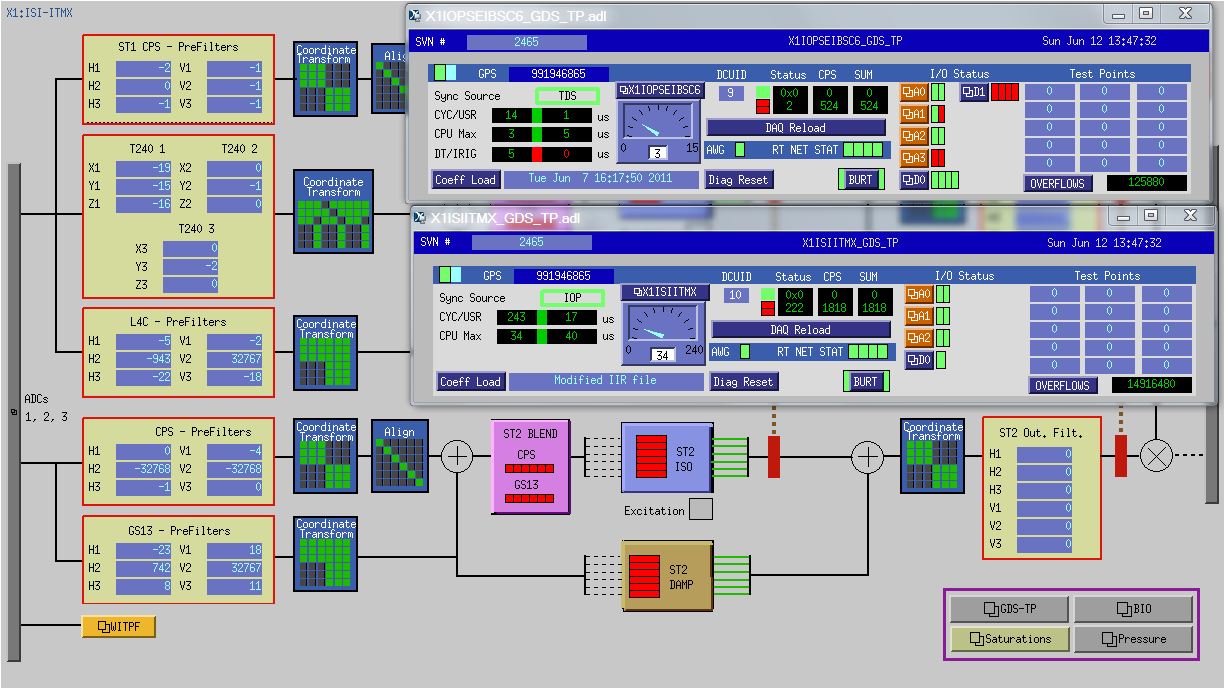The image size is (1225, 689).
Task: Click overflow count 14916480
Action: click(x=1152, y=385)
